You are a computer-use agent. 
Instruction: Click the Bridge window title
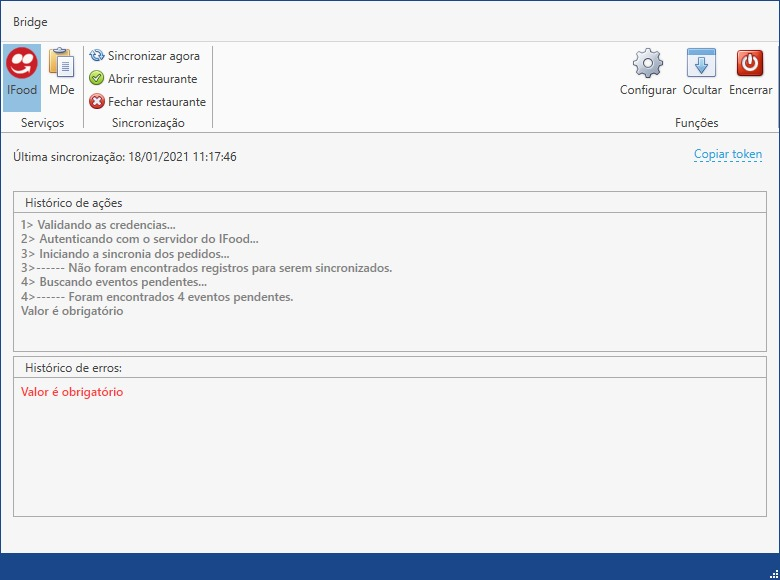coord(30,22)
